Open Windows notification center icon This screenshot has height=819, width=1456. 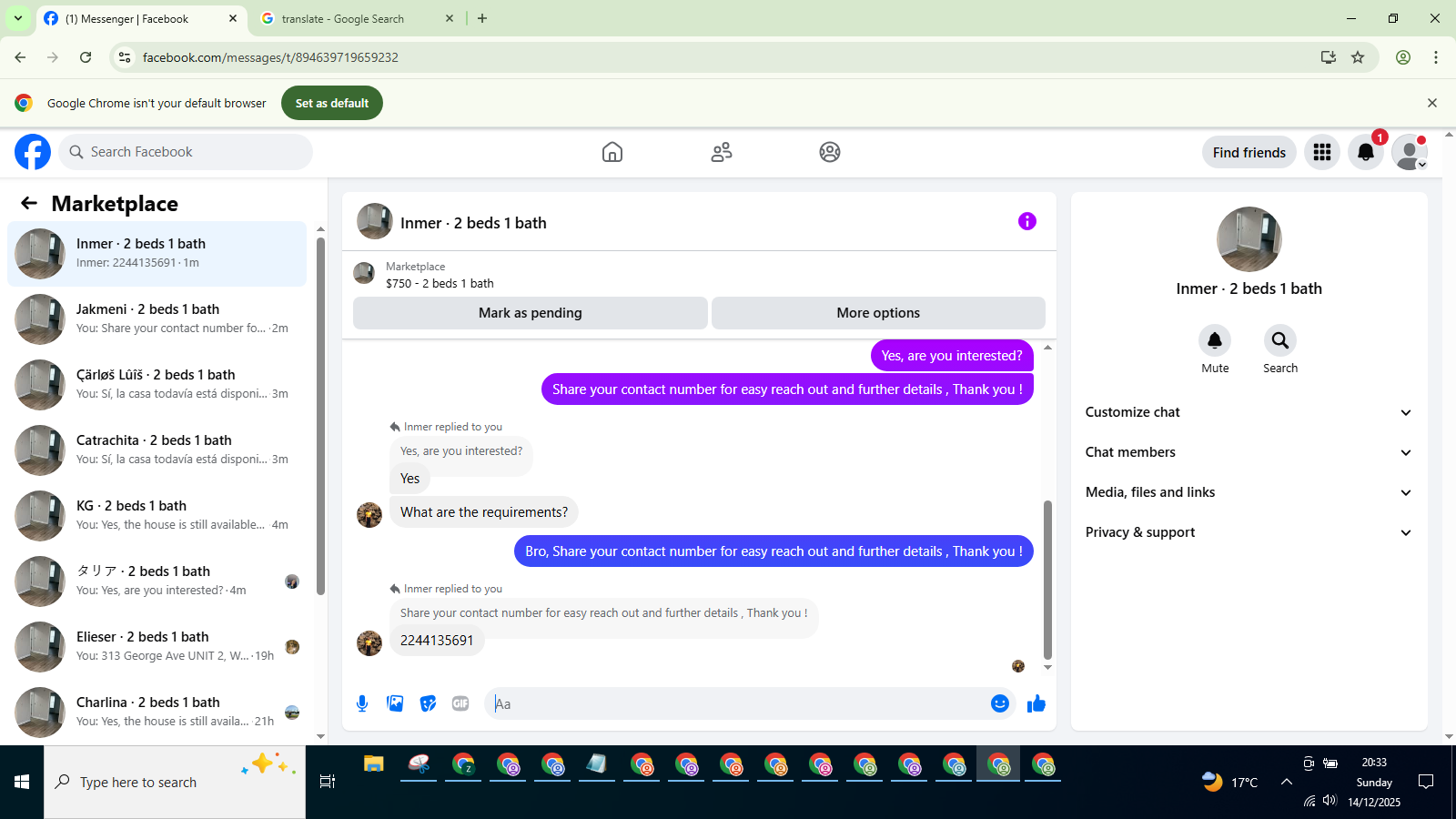click(x=1426, y=782)
